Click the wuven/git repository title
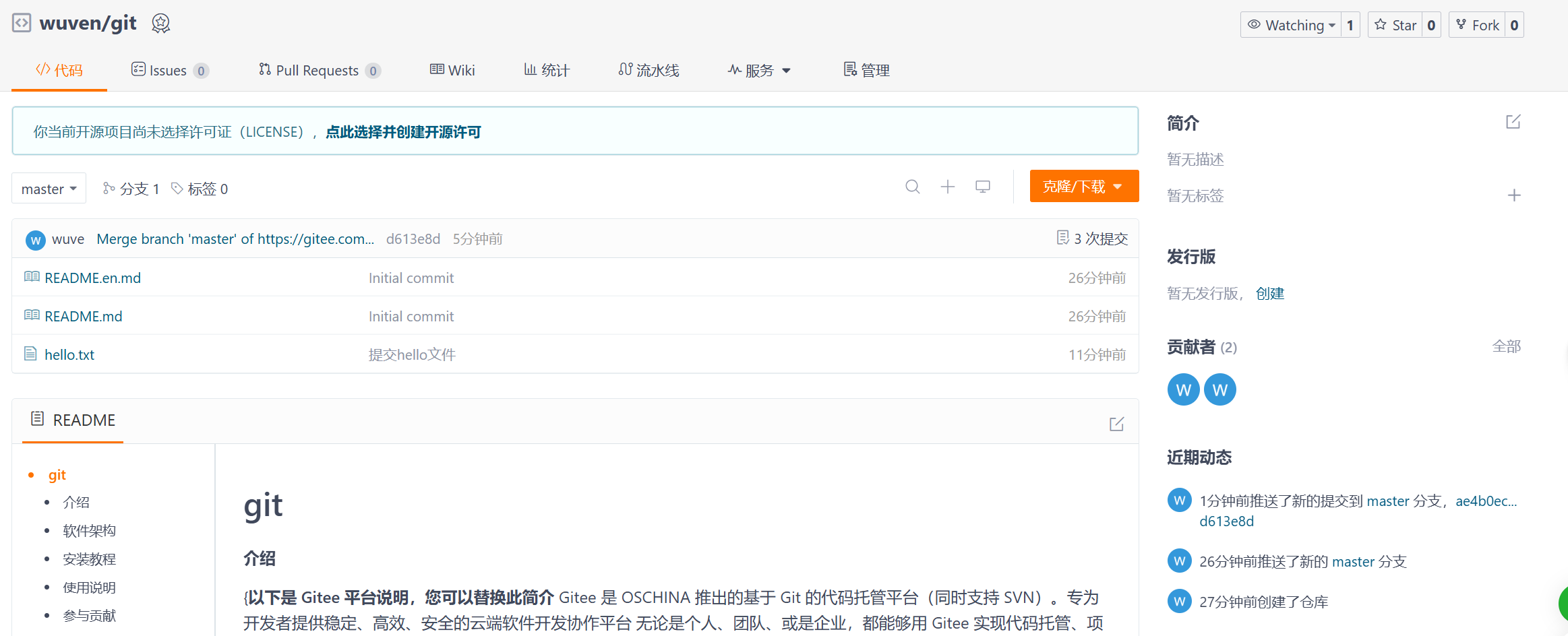Image resolution: width=1568 pixels, height=636 pixels. pos(88,24)
